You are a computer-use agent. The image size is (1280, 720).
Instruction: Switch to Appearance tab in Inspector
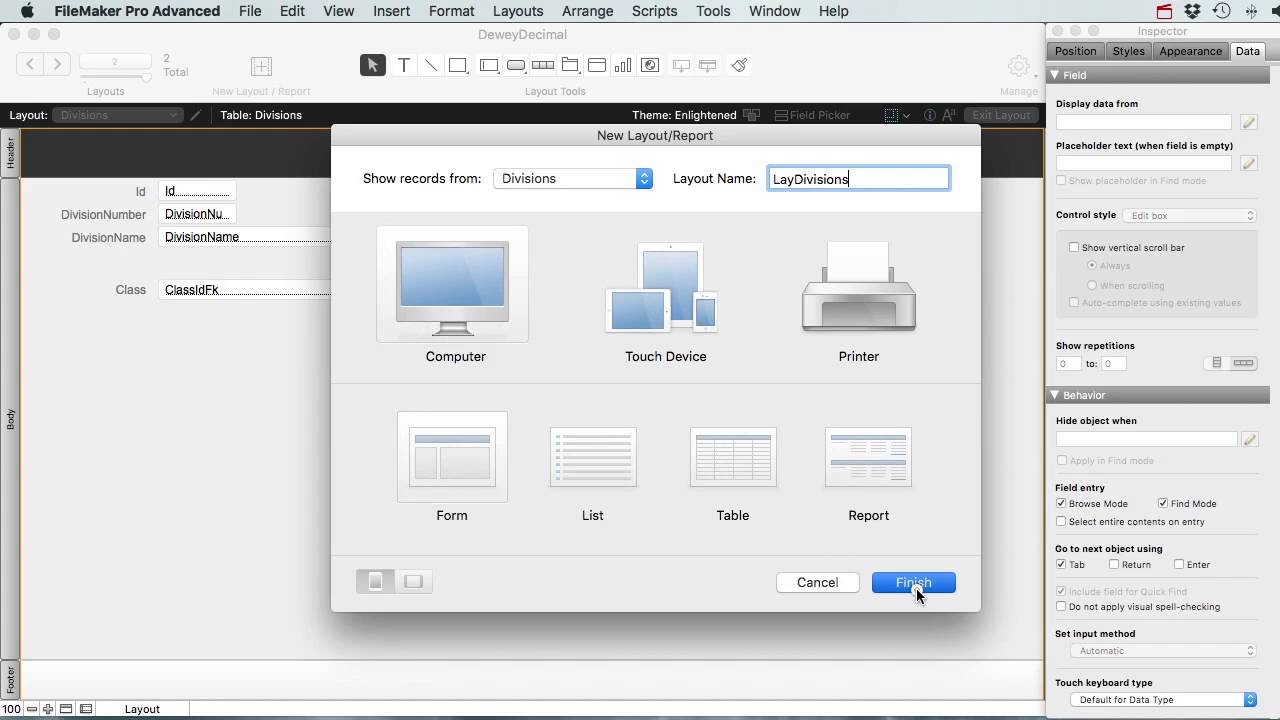coord(1190,51)
